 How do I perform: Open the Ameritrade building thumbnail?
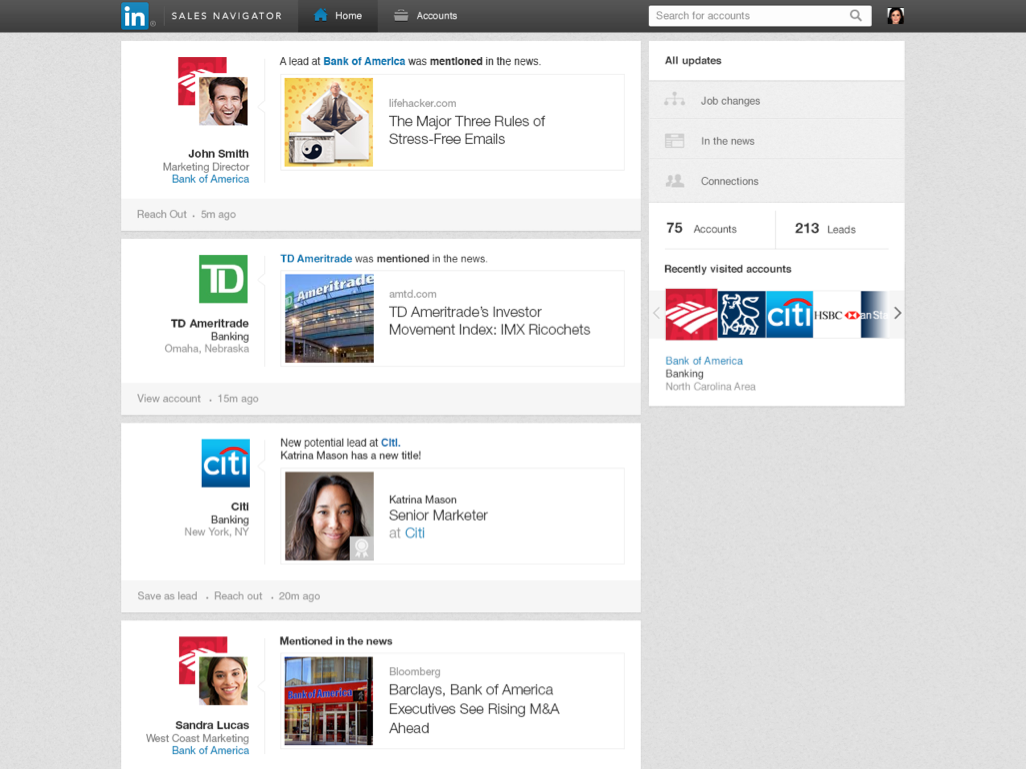click(x=329, y=318)
